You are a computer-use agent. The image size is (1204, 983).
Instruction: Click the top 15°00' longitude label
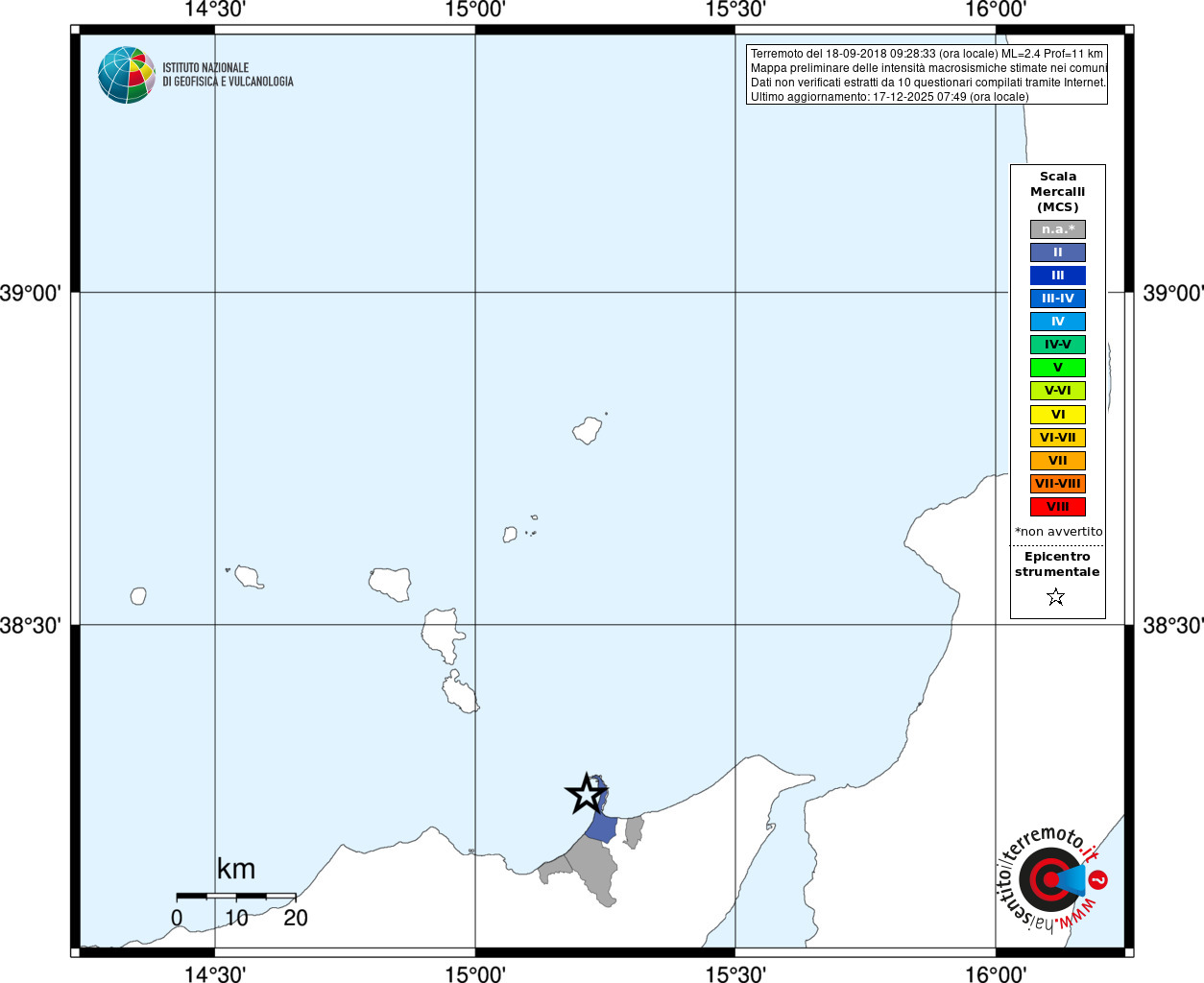(475, 10)
